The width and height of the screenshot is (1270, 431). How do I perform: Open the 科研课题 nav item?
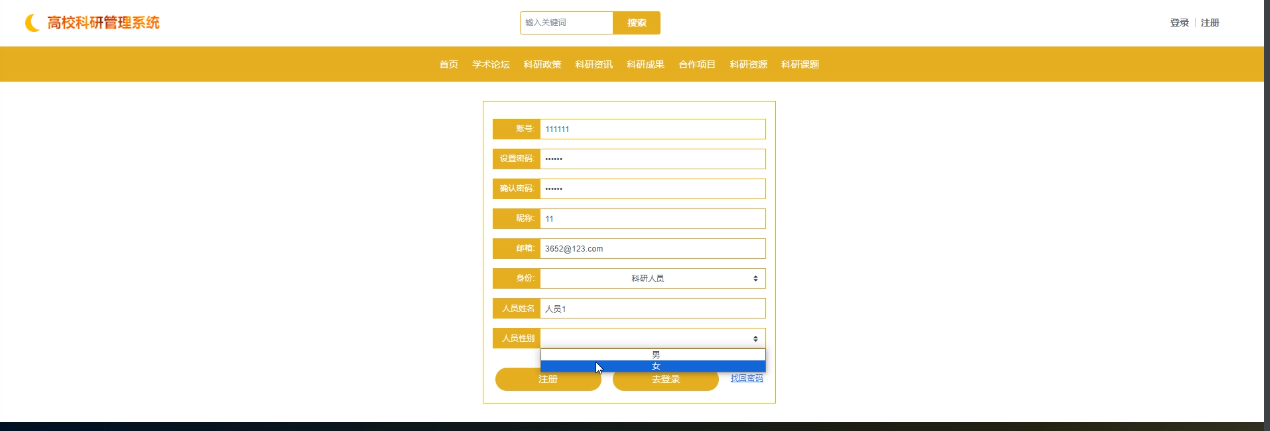point(800,64)
